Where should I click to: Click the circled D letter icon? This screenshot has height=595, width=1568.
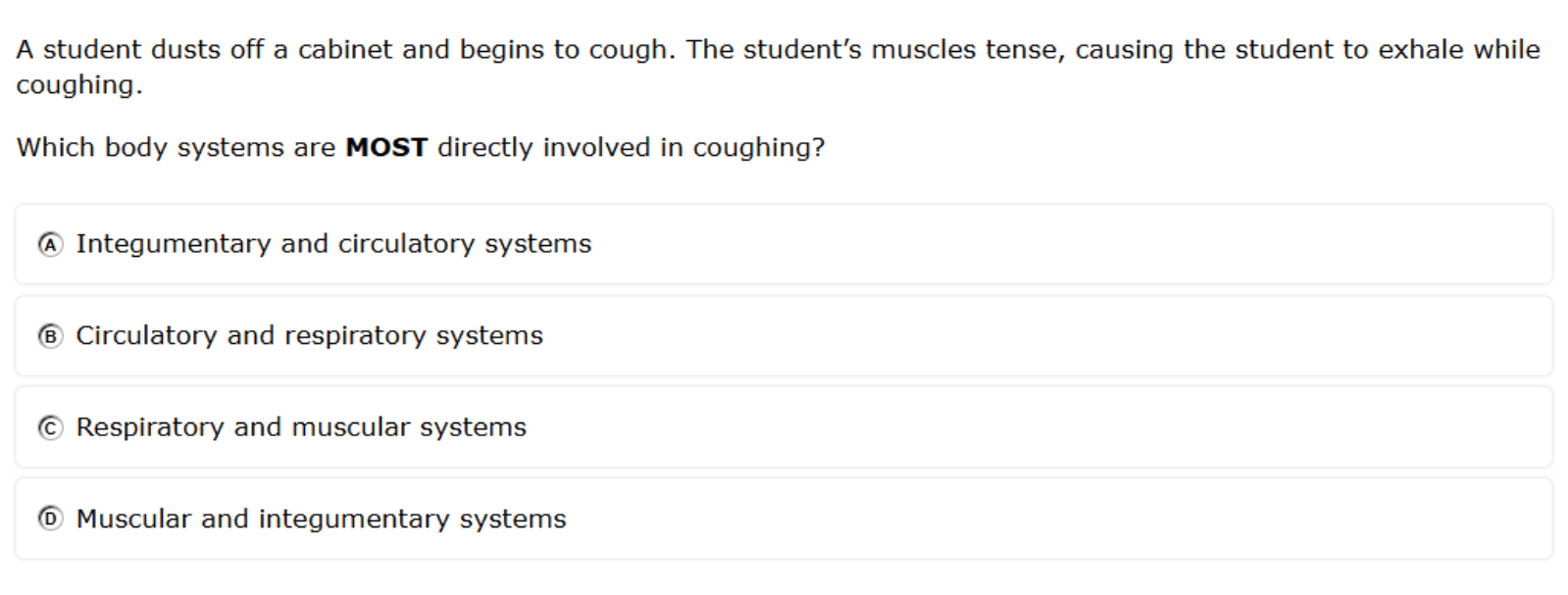click(x=50, y=519)
